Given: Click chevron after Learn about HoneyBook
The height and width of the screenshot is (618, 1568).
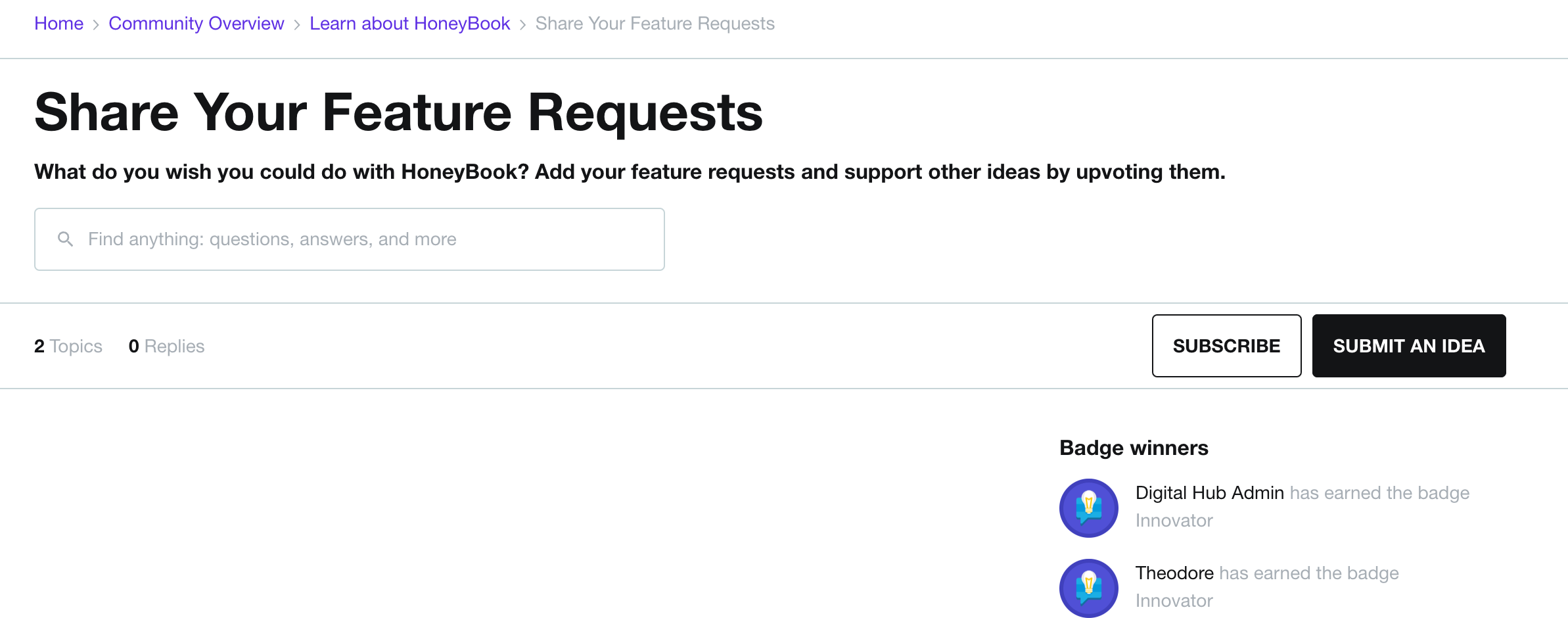Looking at the screenshot, I should (x=523, y=24).
